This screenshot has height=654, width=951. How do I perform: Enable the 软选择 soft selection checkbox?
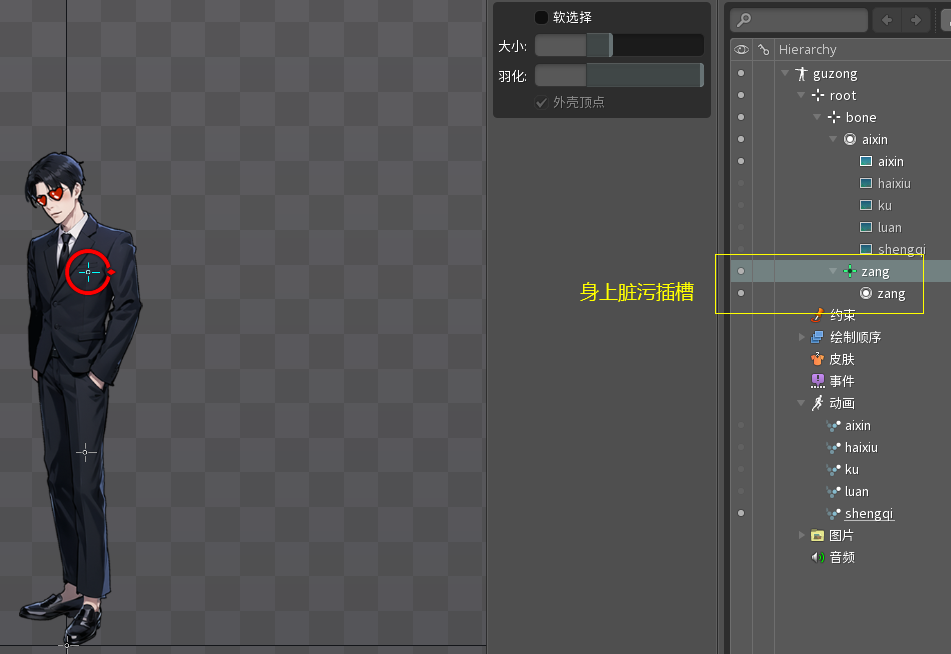[x=541, y=17]
